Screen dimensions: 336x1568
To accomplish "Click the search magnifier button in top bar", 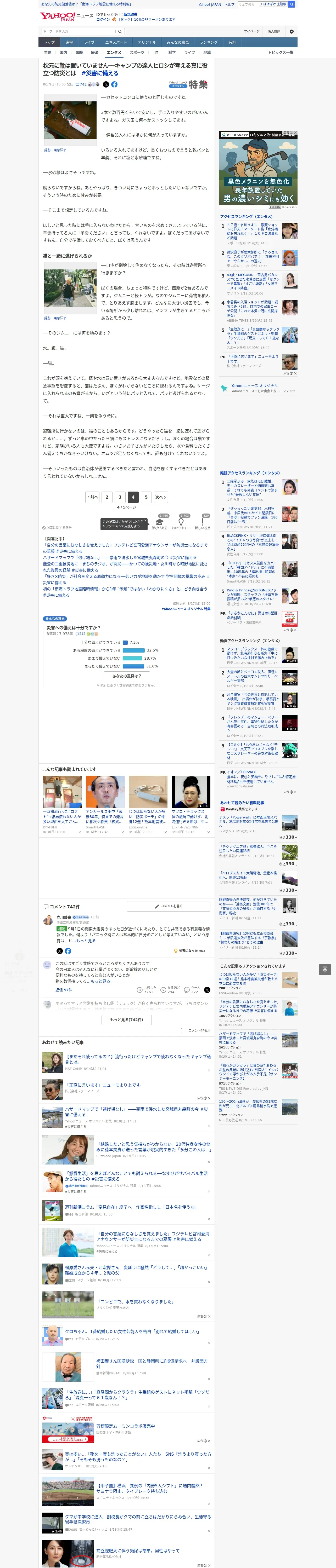I will click(x=292, y=4).
